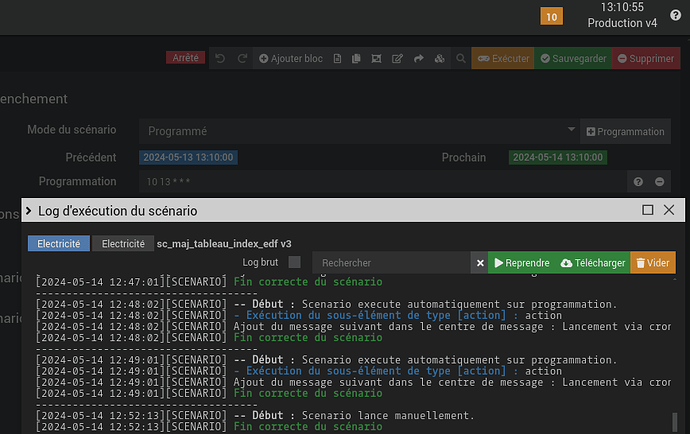Screen dimensions: 690x434
Task: Open the help question mark in the header
Action: coord(675,15)
